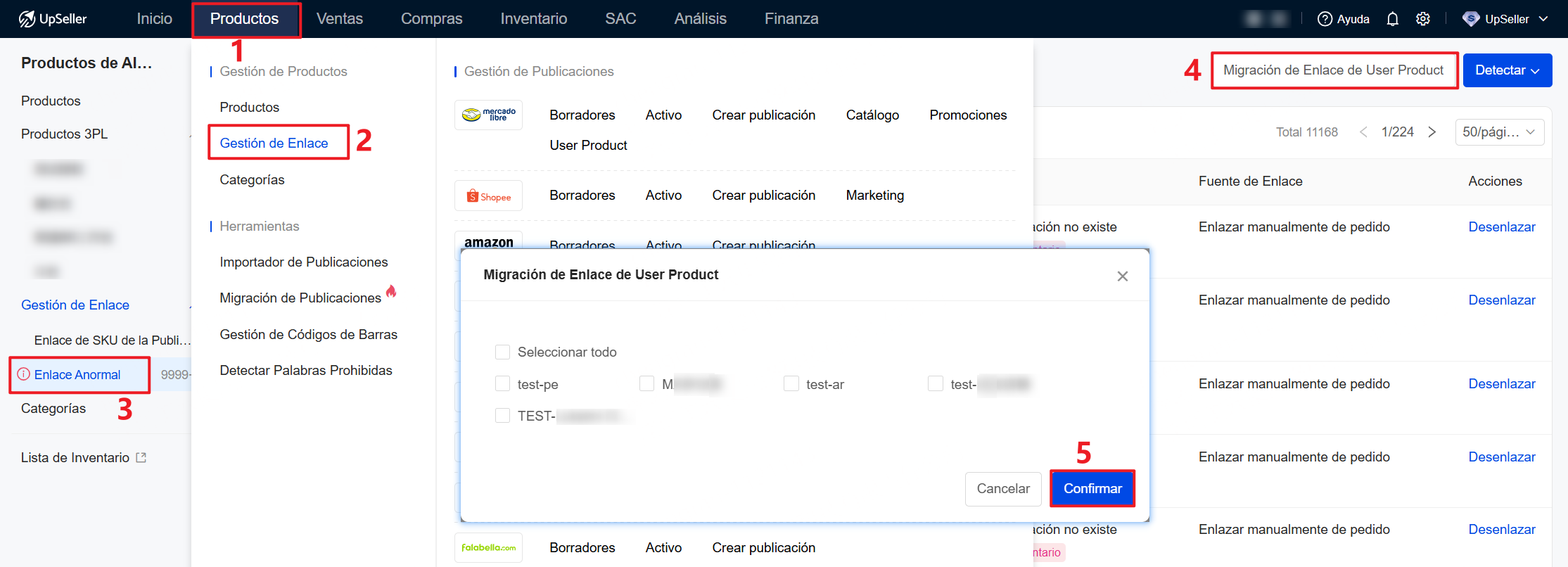Check the Seleccionar todo checkbox
The image size is (1568, 567).
[x=502, y=352]
